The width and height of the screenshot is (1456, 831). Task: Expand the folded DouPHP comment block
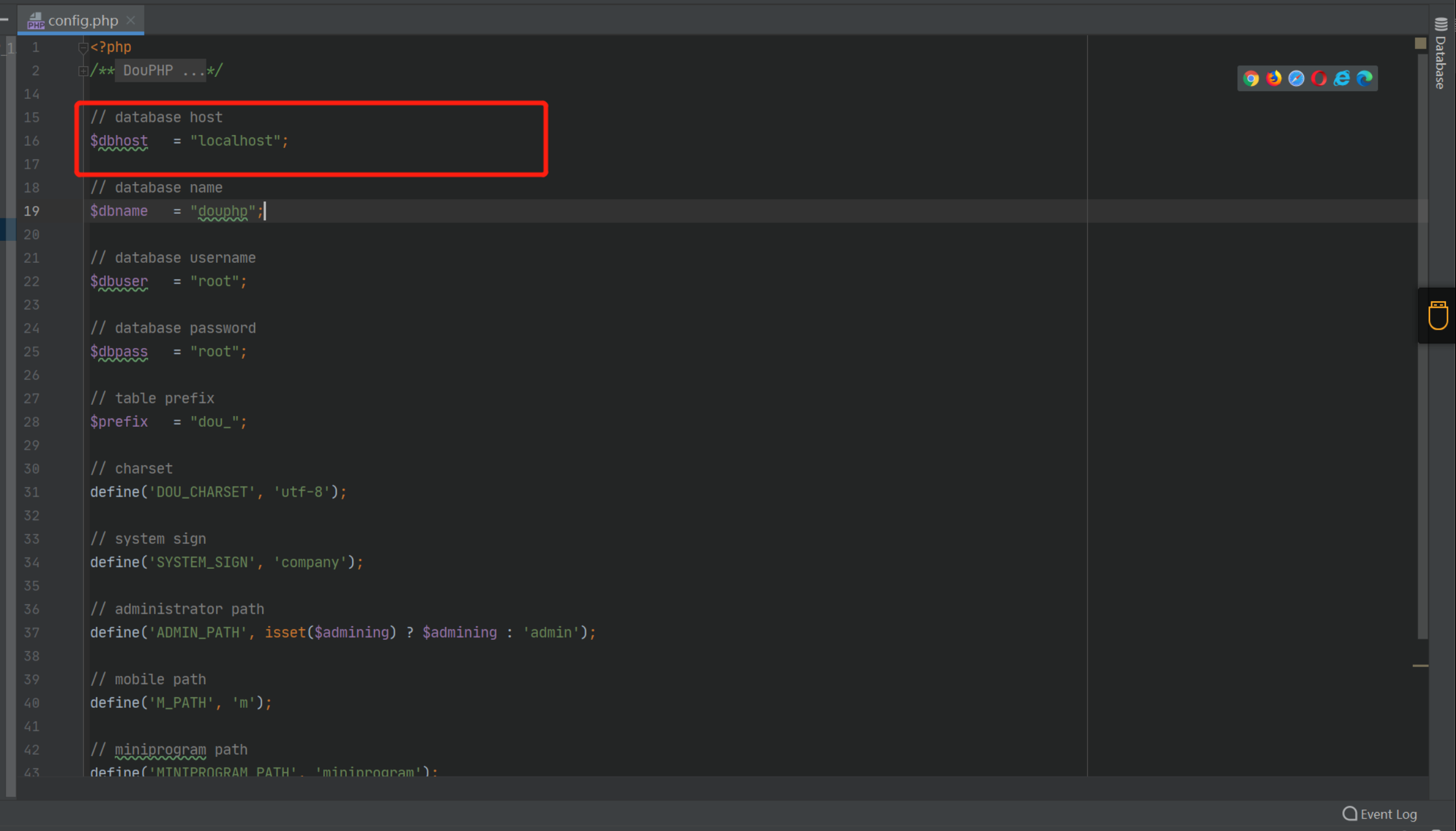point(83,71)
